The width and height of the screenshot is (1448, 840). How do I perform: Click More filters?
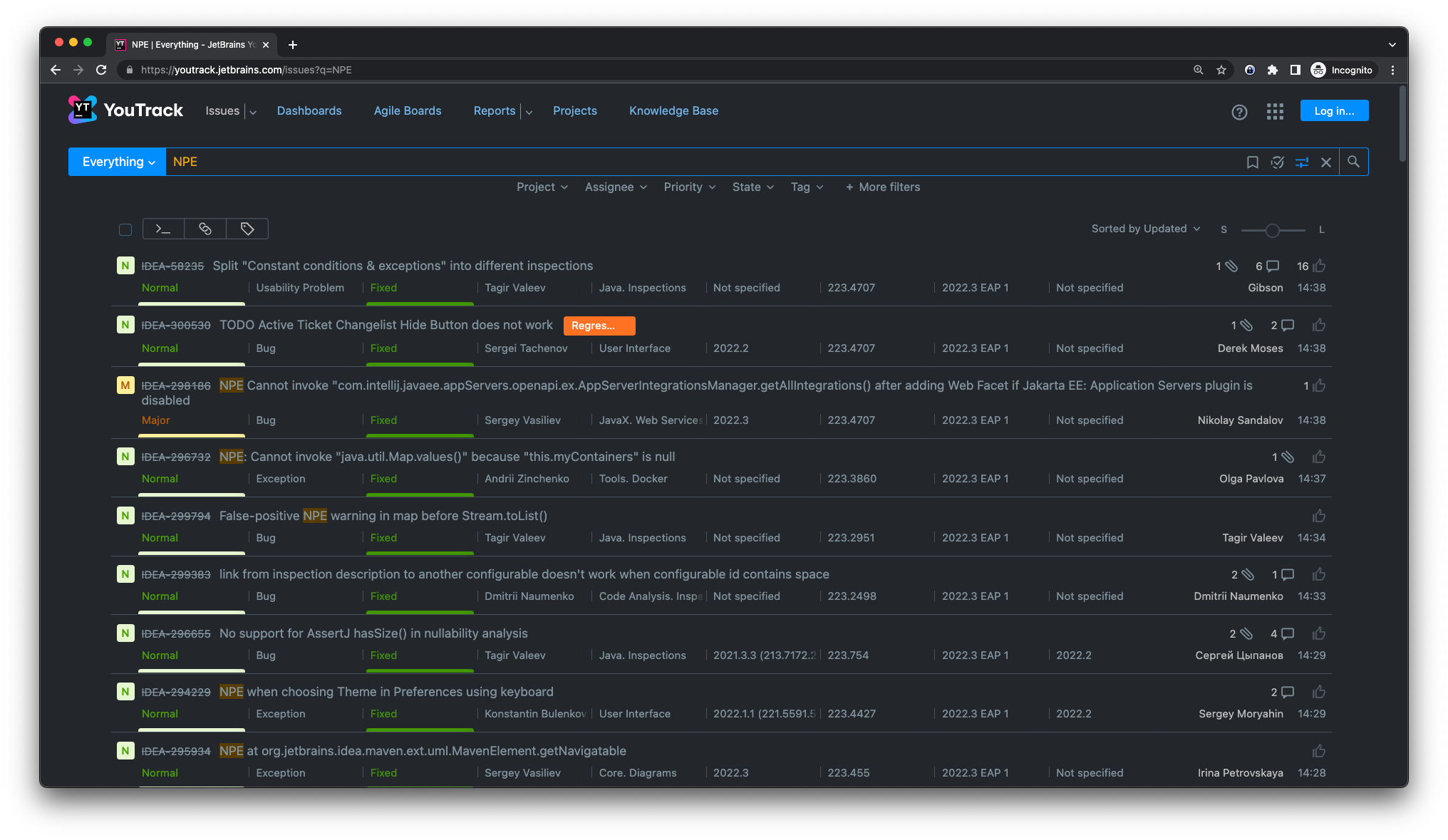point(883,187)
